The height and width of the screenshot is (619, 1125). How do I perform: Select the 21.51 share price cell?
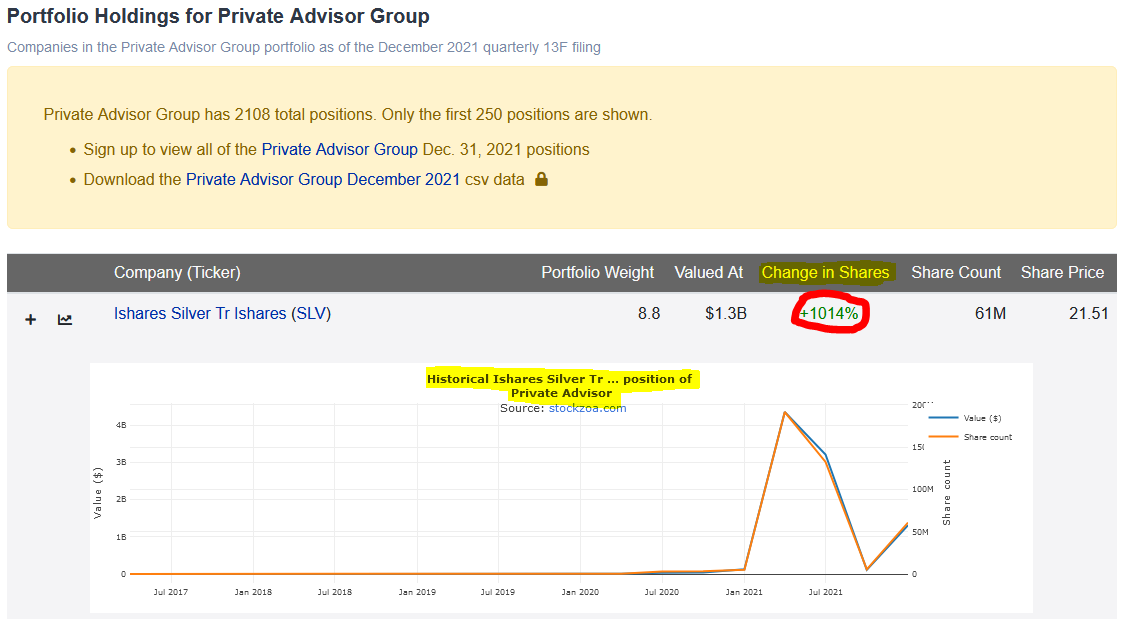(1089, 313)
